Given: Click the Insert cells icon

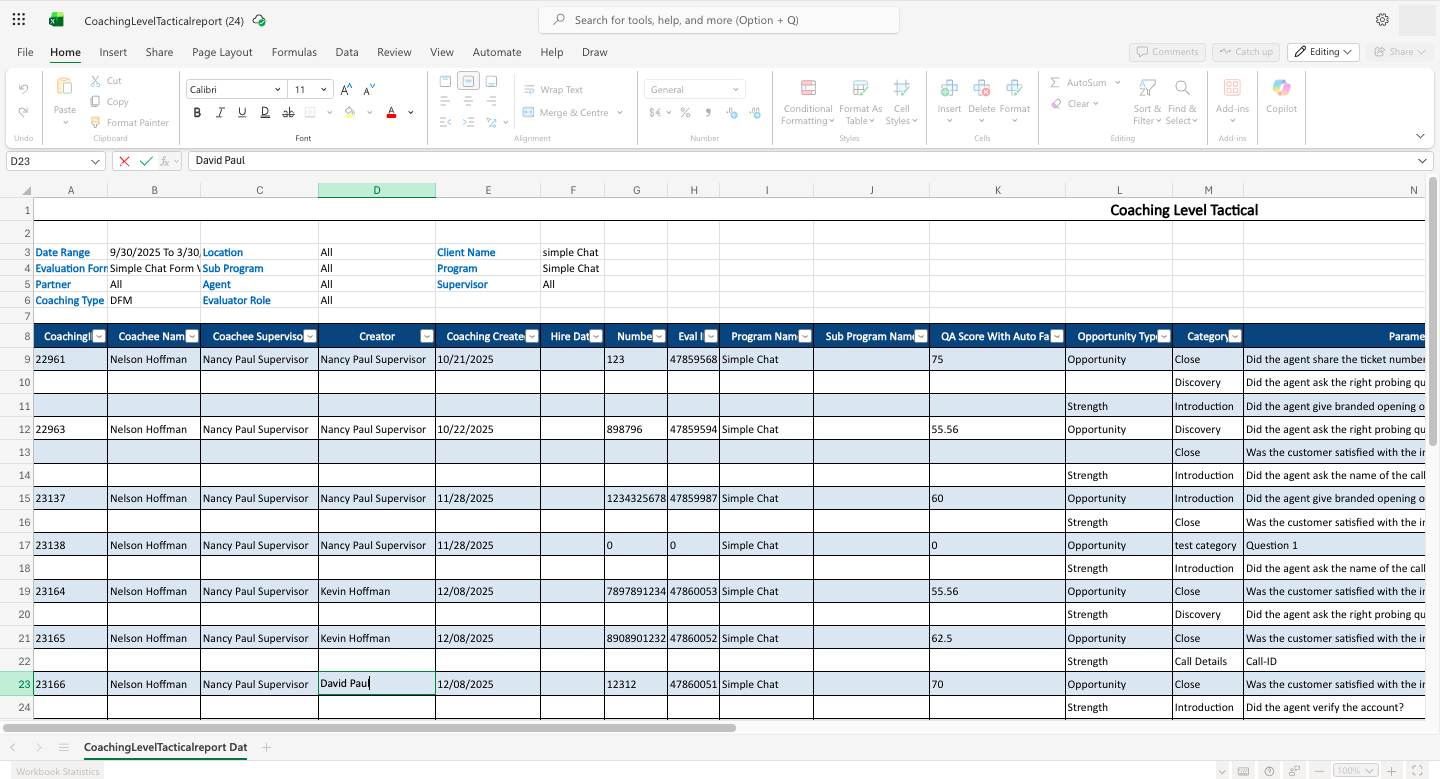Looking at the screenshot, I should tap(949, 89).
